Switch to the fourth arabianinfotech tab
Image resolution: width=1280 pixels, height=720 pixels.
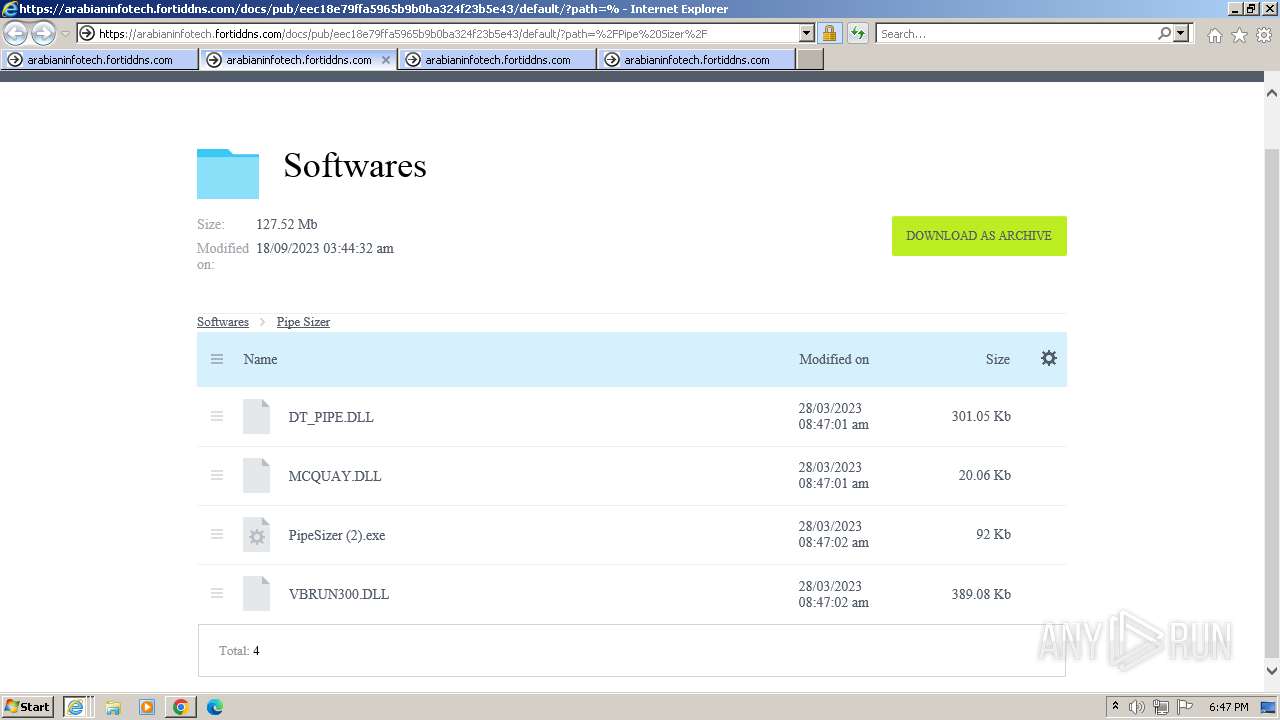[697, 60]
